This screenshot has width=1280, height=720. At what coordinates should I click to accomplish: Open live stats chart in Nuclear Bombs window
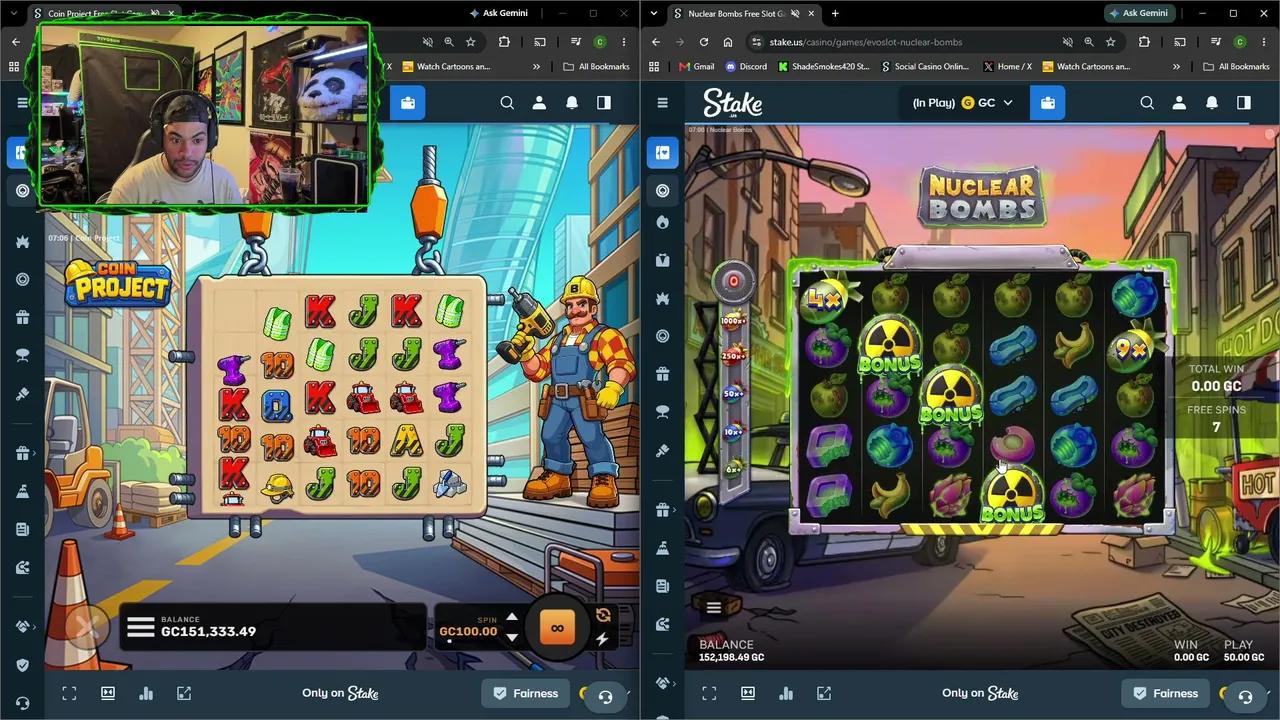(786, 693)
